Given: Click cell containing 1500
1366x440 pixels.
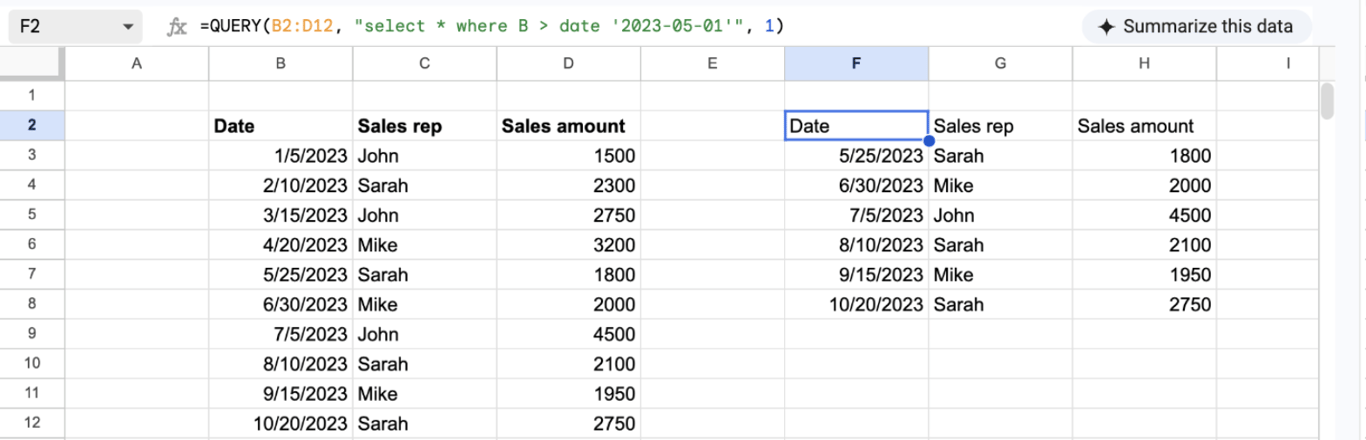Looking at the screenshot, I should (569, 155).
